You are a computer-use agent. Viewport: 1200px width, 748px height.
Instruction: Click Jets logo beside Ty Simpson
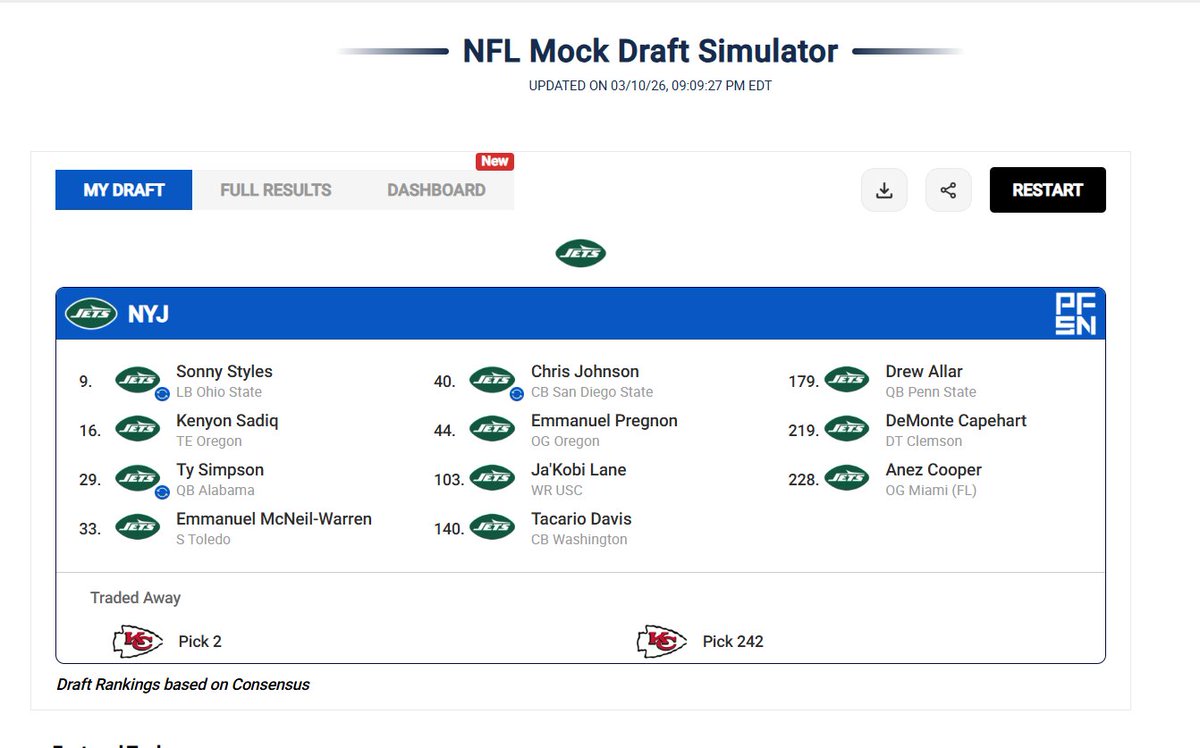pyautogui.click(x=138, y=478)
